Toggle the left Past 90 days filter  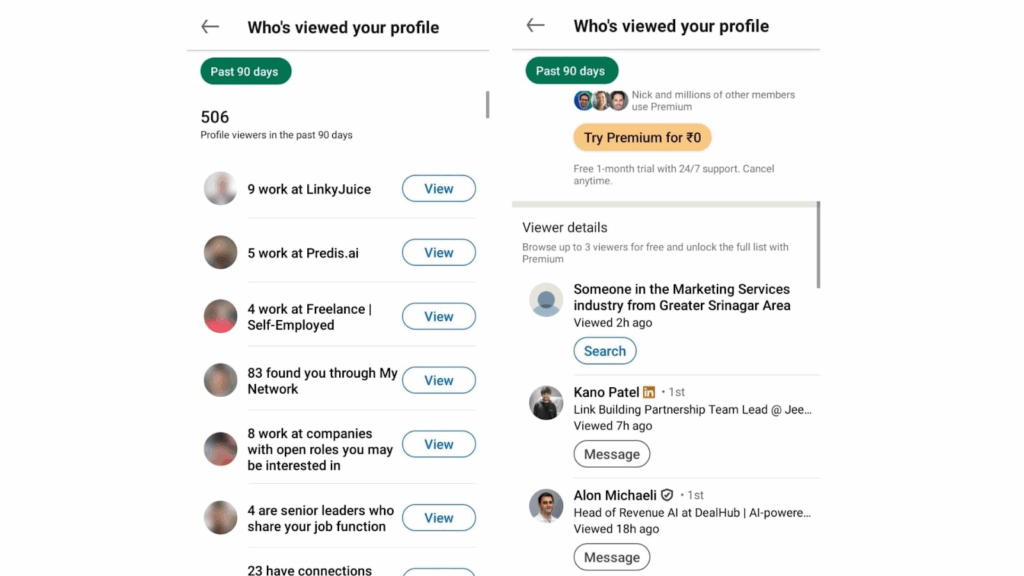pos(245,71)
